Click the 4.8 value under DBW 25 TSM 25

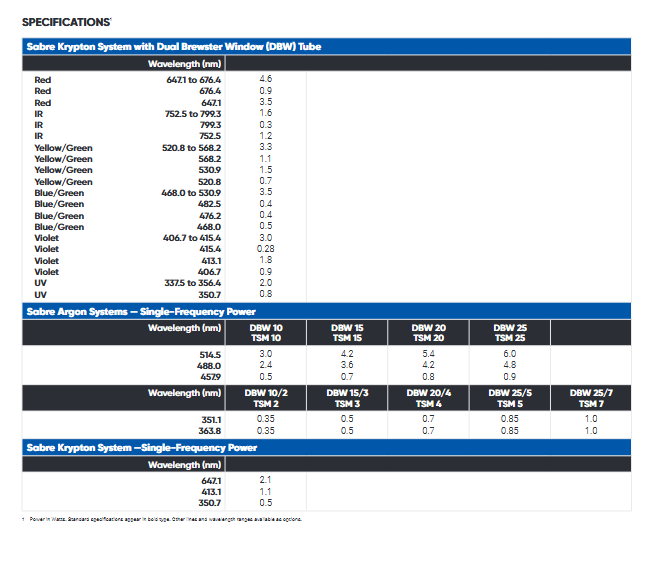pos(510,365)
